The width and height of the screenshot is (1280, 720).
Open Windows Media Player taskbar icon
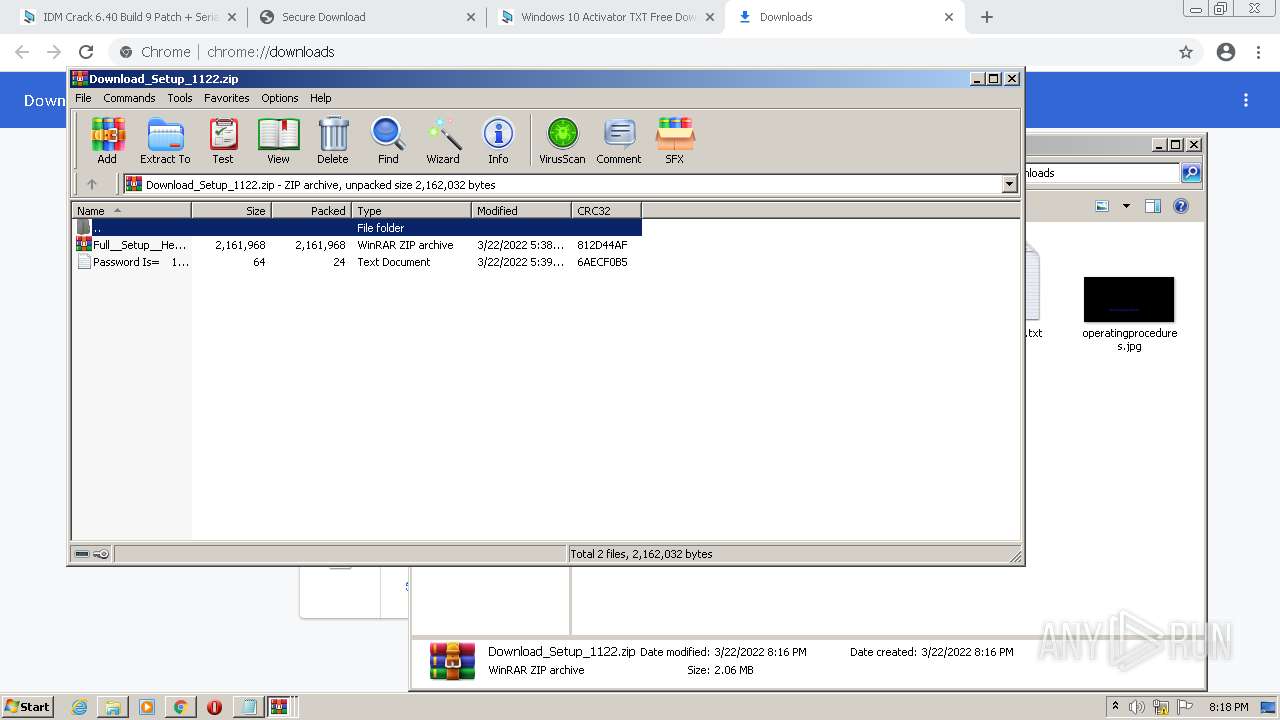click(147, 707)
